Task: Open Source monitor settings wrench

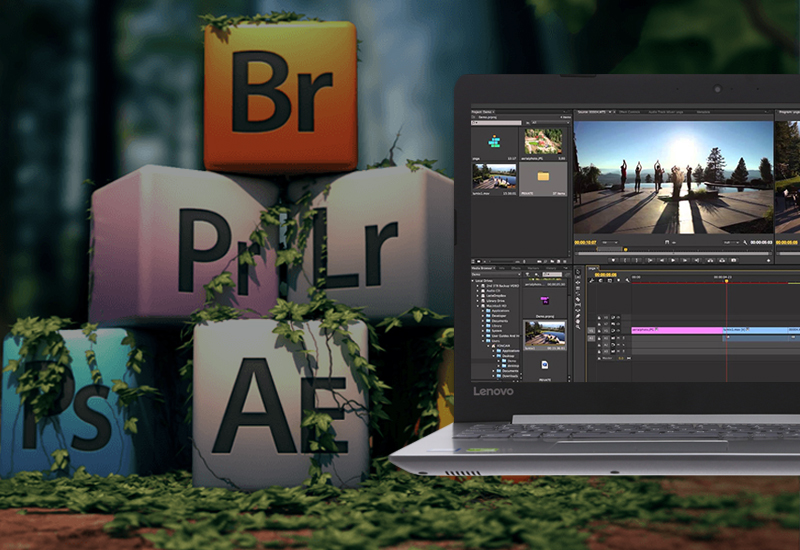Action: tap(745, 242)
